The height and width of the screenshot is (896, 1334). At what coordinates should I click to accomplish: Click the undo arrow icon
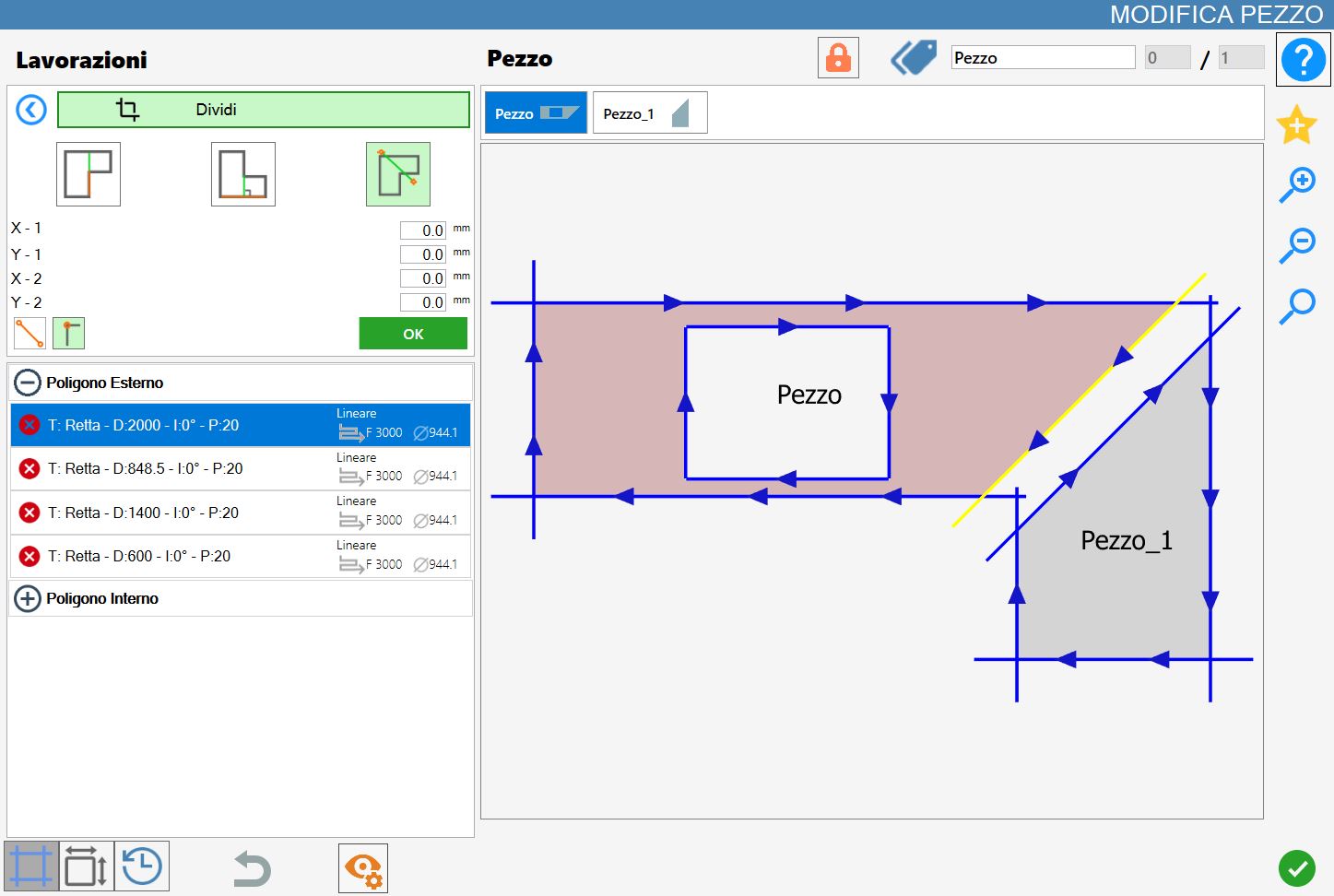coord(252,868)
